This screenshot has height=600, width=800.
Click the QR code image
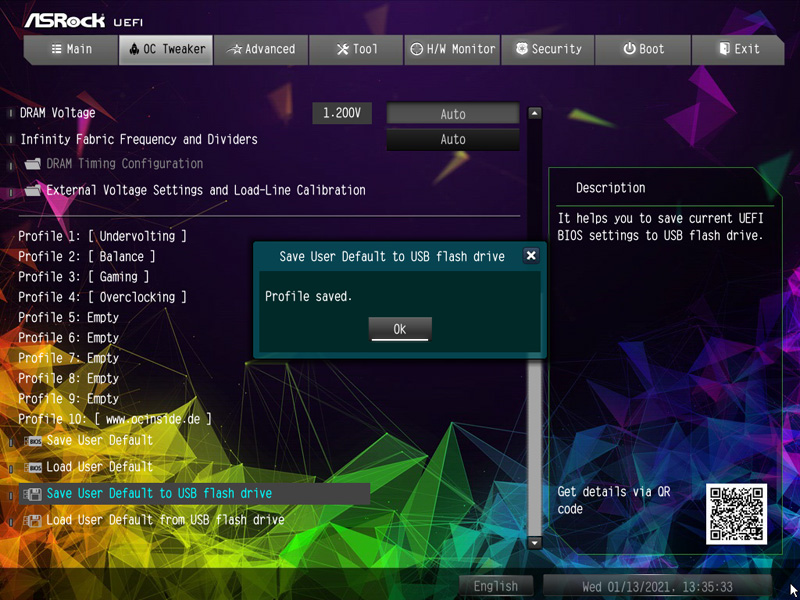pos(736,514)
